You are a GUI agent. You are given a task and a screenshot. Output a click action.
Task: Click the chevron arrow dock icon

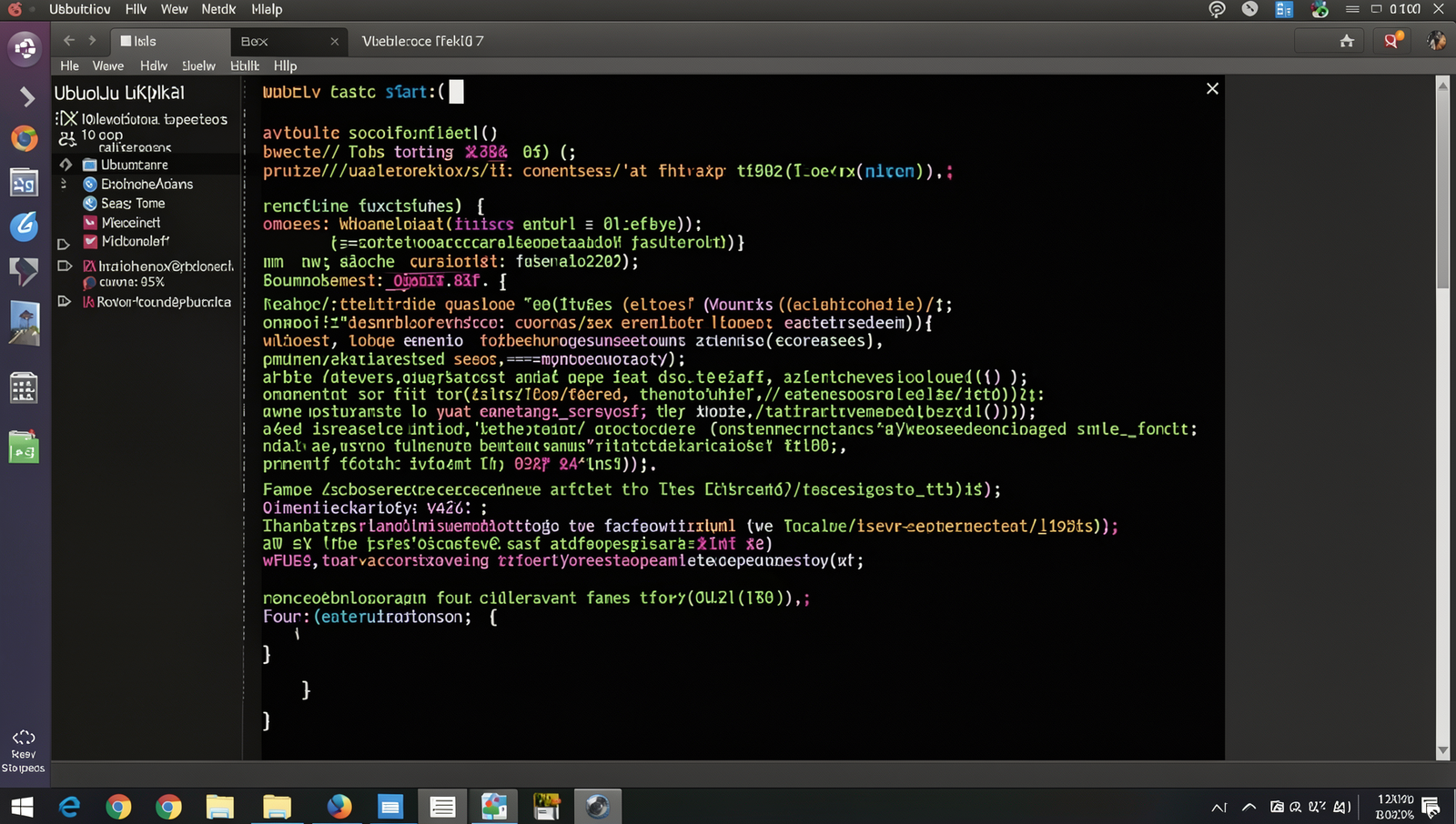pyautogui.click(x=26, y=95)
